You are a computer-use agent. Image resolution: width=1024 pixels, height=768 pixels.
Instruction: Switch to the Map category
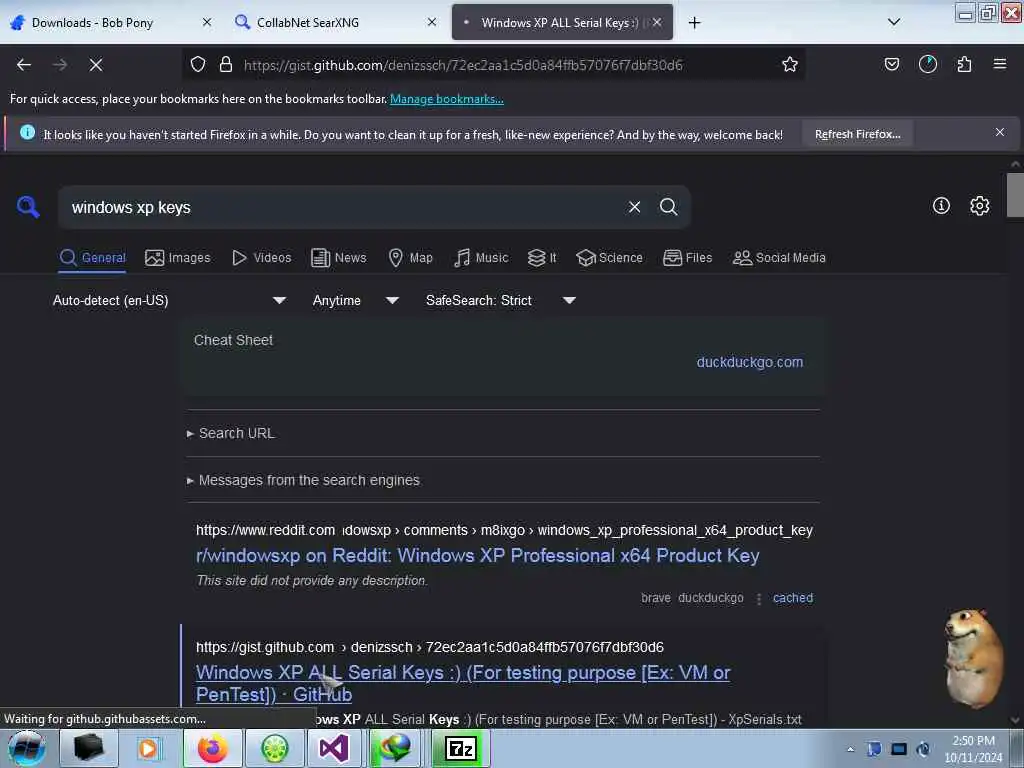(x=411, y=257)
